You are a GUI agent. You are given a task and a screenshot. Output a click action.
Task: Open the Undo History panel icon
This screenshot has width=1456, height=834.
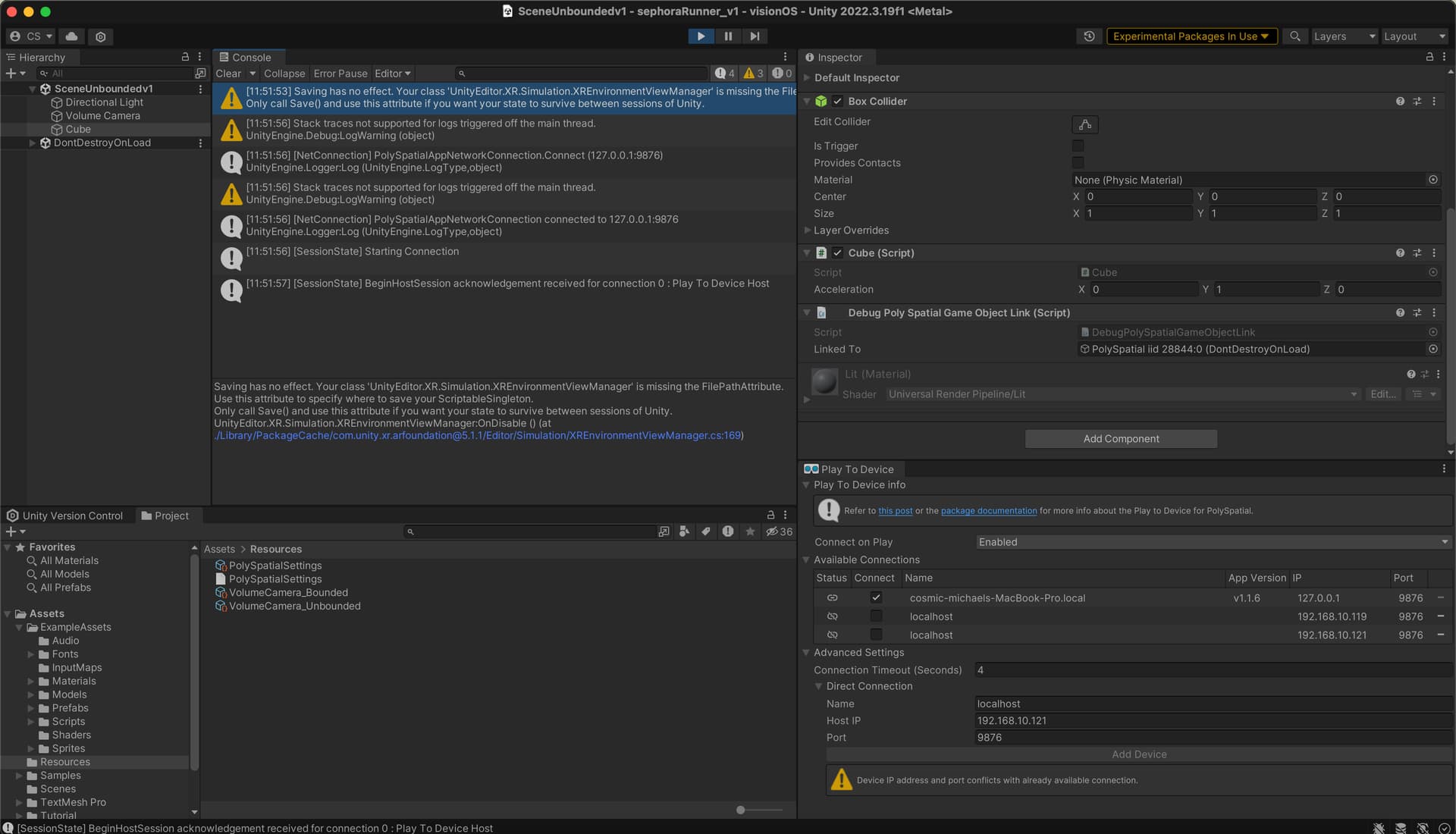coord(1090,36)
